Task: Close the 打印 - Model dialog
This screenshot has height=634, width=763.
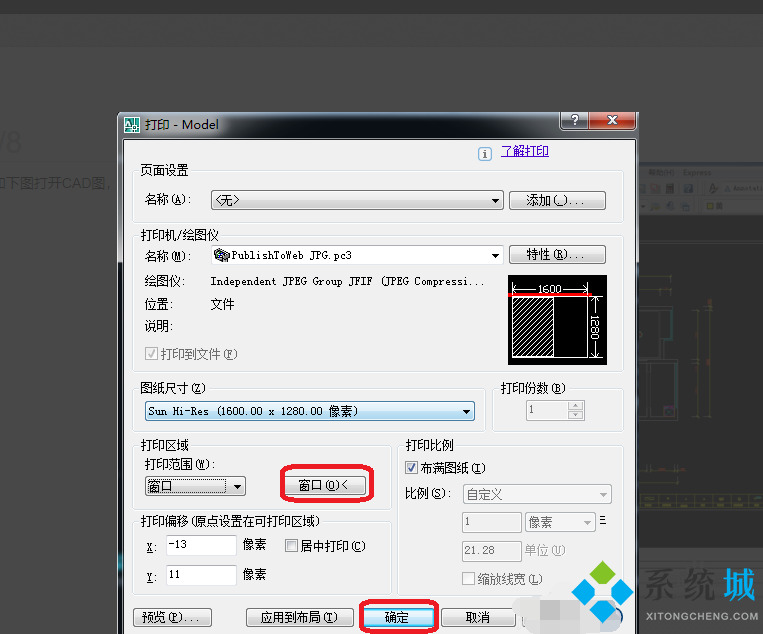Action: (612, 120)
